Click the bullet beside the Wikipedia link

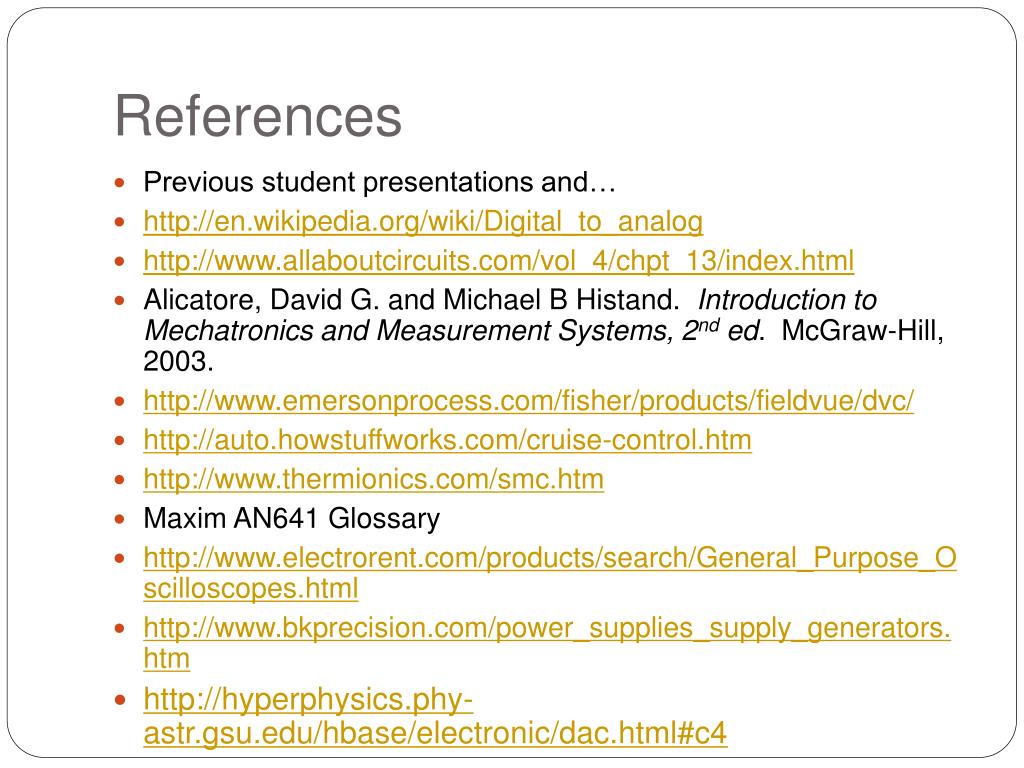point(120,222)
